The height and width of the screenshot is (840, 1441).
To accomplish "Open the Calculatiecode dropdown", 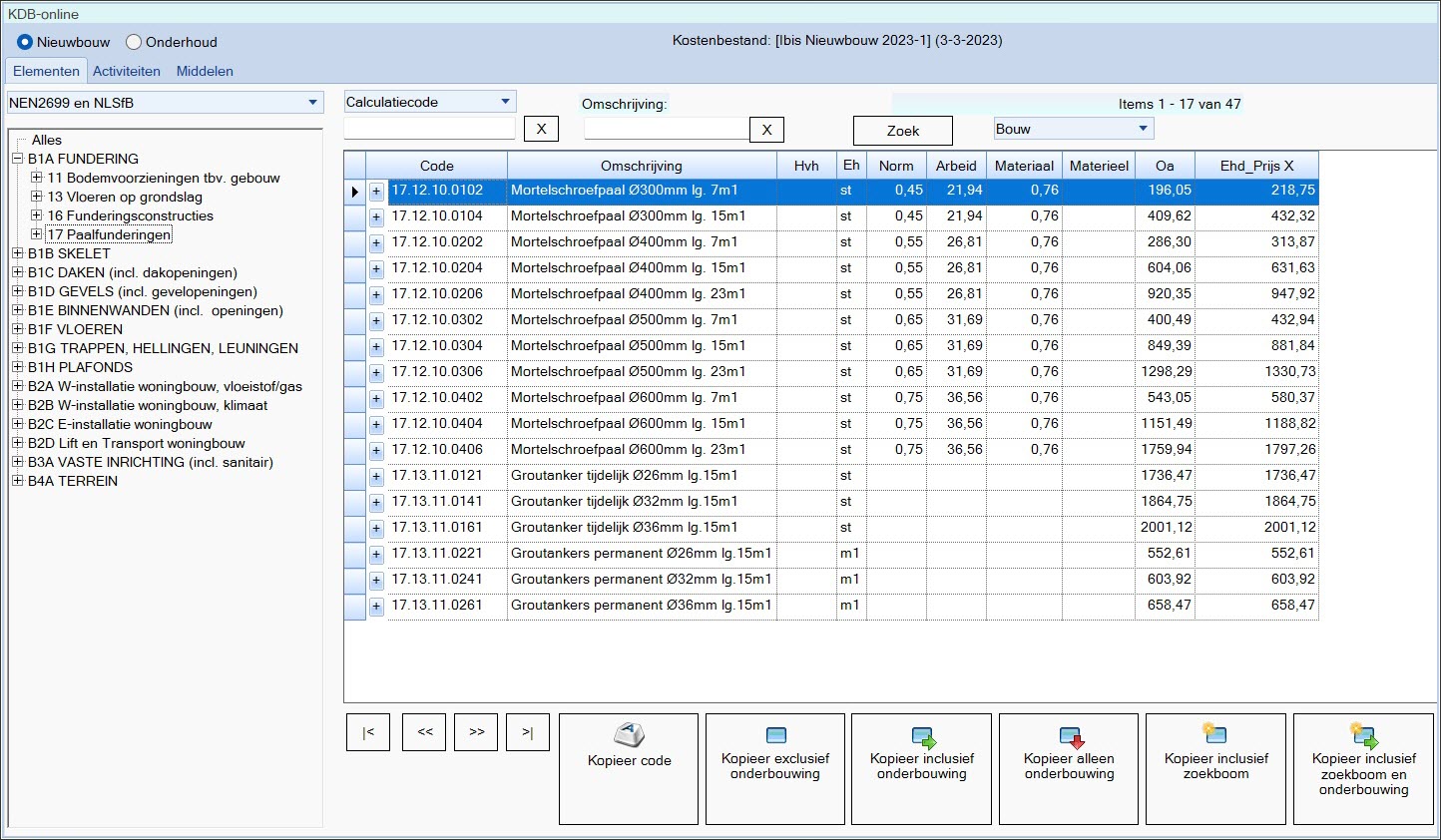I will (x=505, y=102).
